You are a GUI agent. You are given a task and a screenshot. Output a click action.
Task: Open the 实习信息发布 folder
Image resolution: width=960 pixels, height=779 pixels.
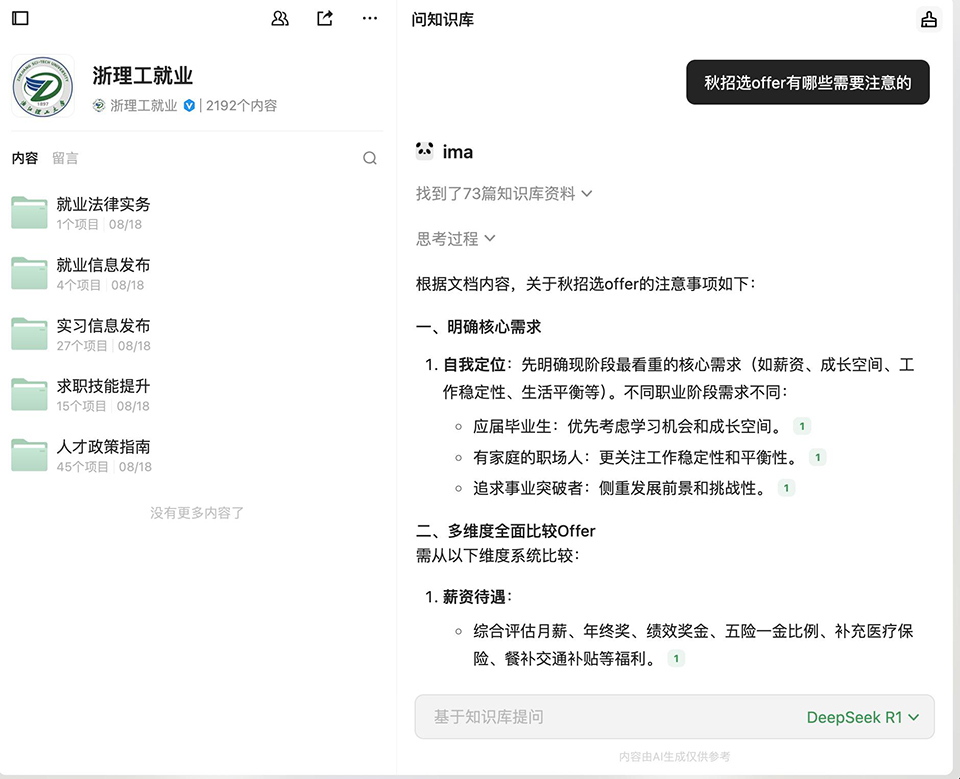click(103, 326)
